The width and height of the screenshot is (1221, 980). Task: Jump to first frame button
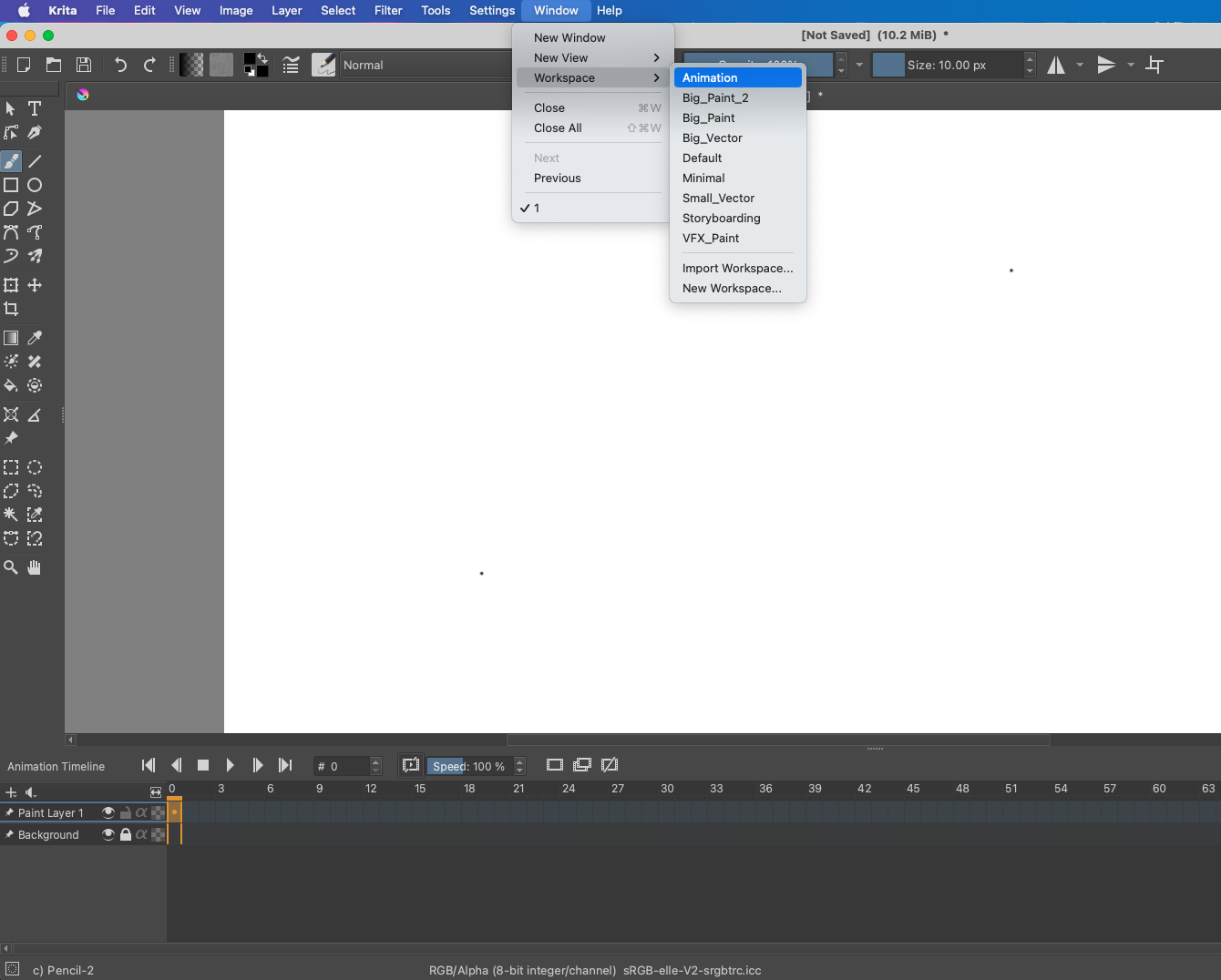tap(149, 765)
